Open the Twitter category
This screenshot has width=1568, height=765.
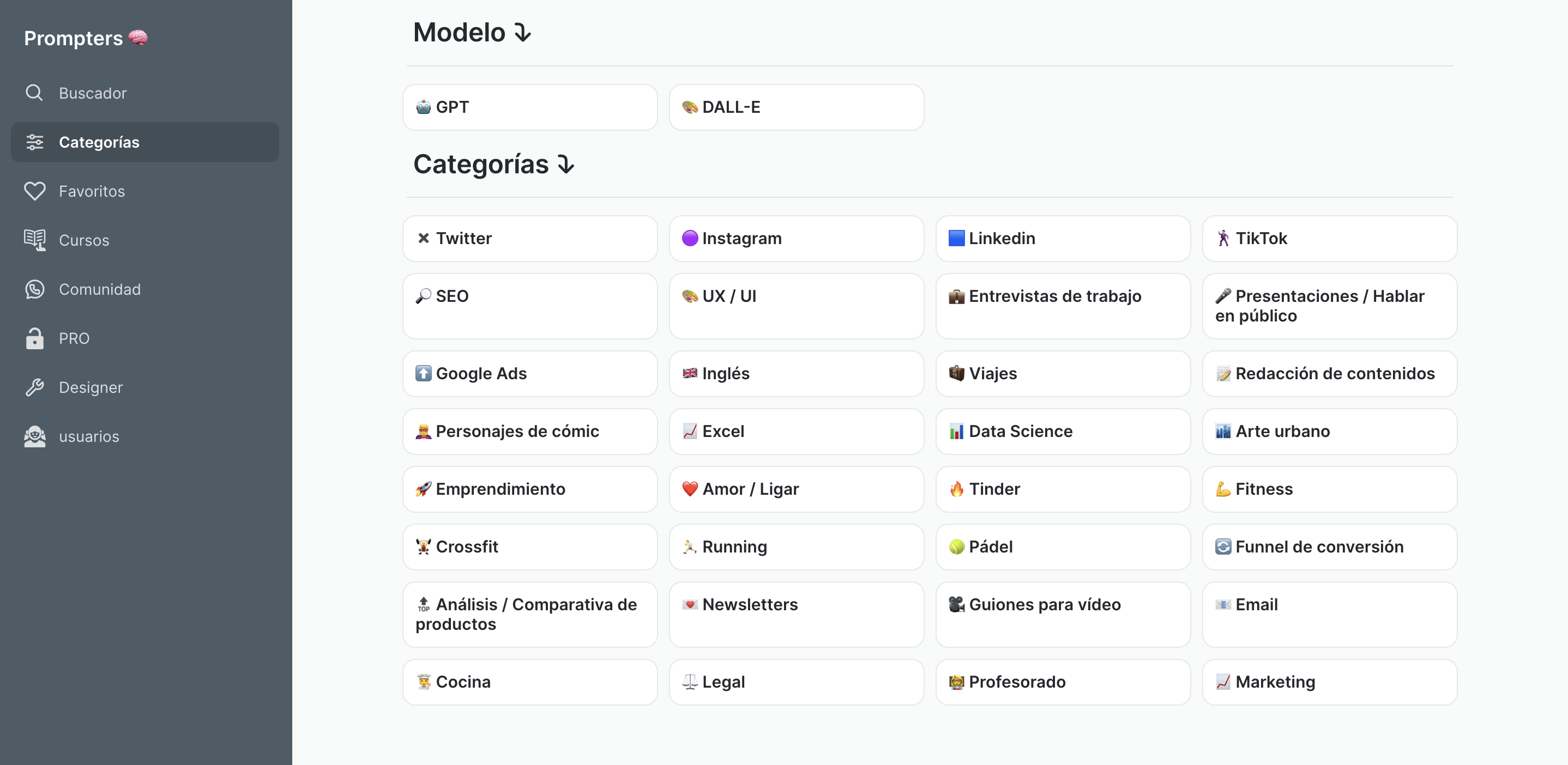(x=529, y=238)
